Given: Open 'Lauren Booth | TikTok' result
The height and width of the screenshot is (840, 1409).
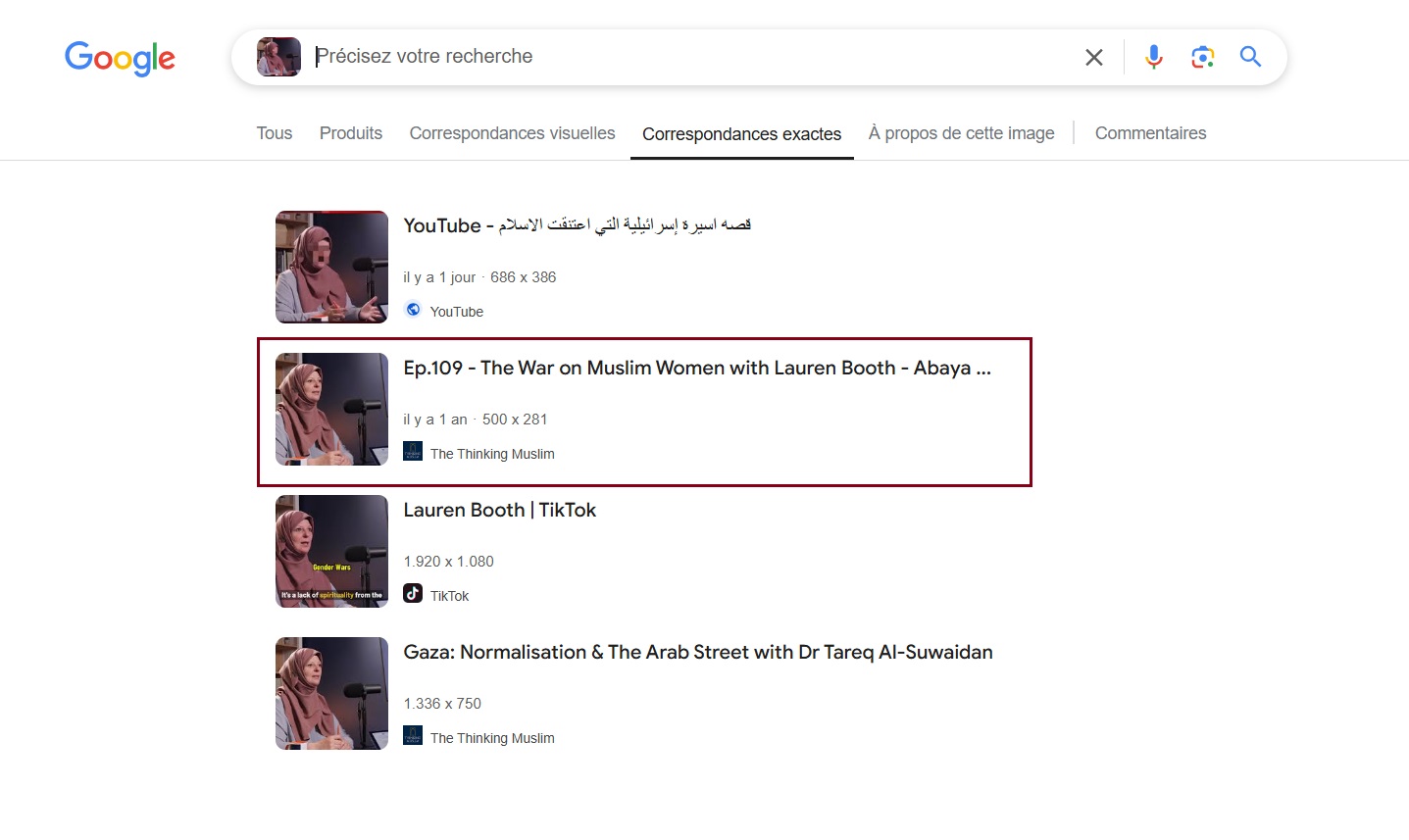Looking at the screenshot, I should click(500, 510).
